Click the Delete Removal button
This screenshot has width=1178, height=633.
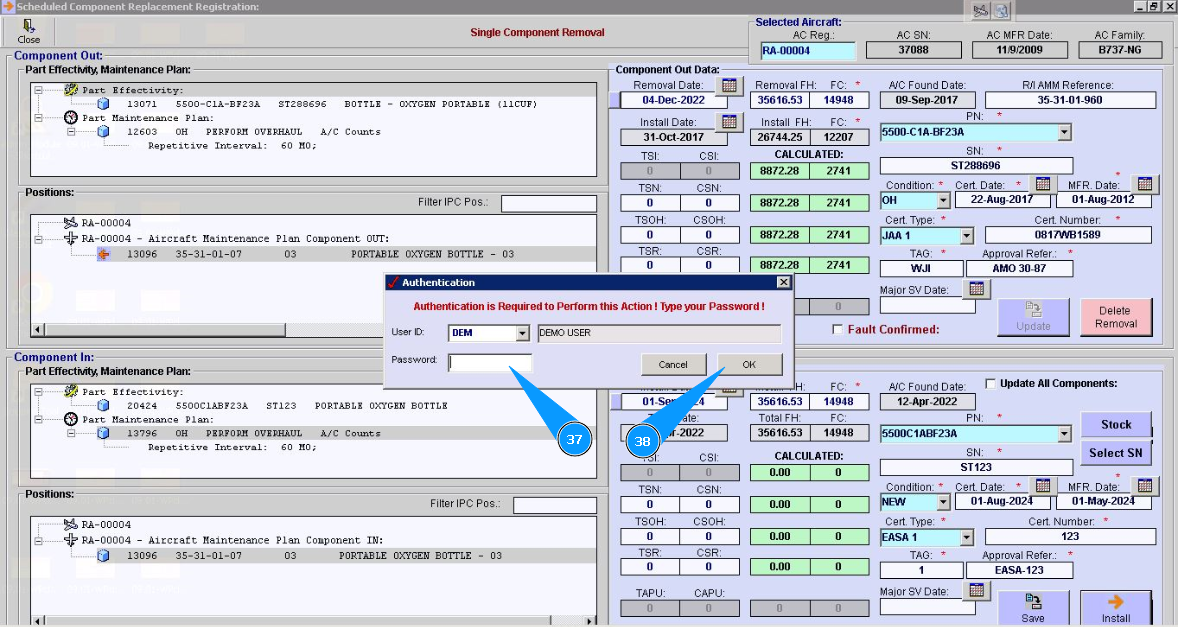click(1115, 317)
